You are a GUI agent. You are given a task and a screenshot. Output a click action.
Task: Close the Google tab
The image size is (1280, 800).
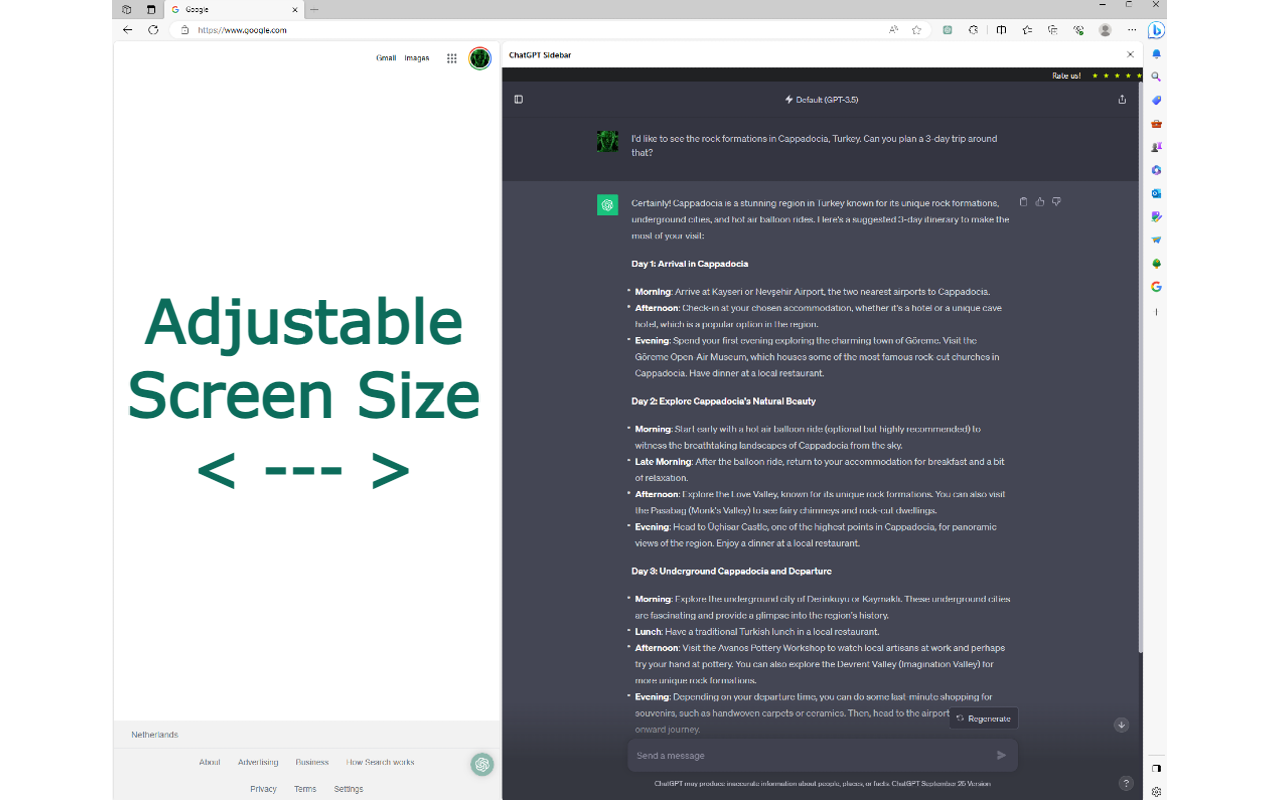pos(295,9)
